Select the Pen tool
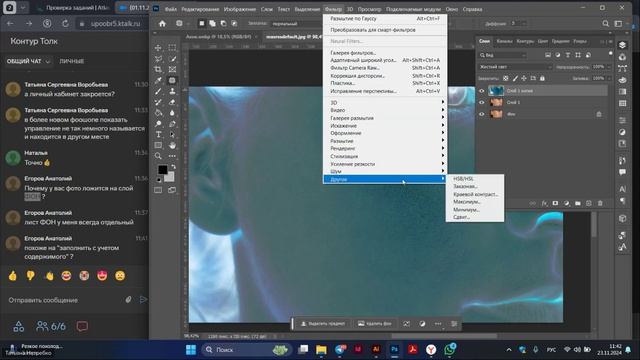Image resolution: width=640 pixels, height=360 pixels. click(172, 124)
